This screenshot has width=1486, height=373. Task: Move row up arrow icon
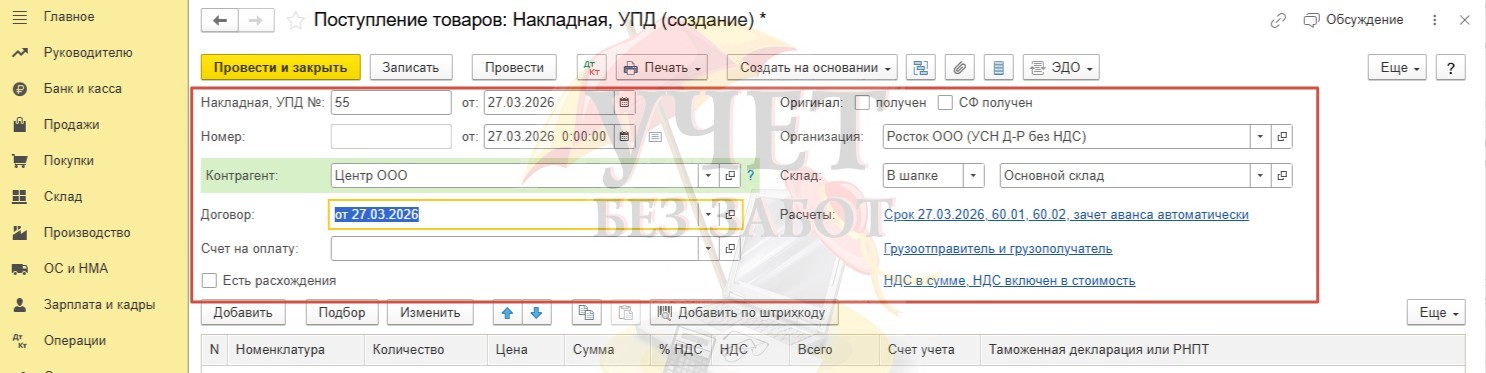pyautogui.click(x=507, y=312)
